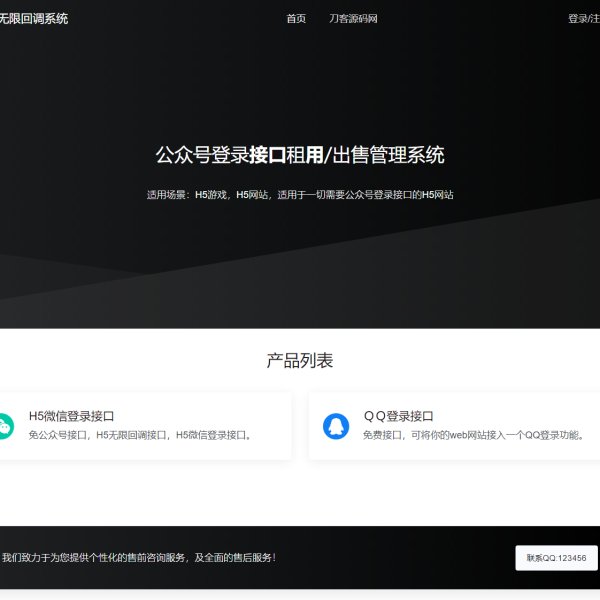This screenshot has width=600, height=600.
Task: Open the QQ登录接口 product title
Action: (x=398, y=416)
